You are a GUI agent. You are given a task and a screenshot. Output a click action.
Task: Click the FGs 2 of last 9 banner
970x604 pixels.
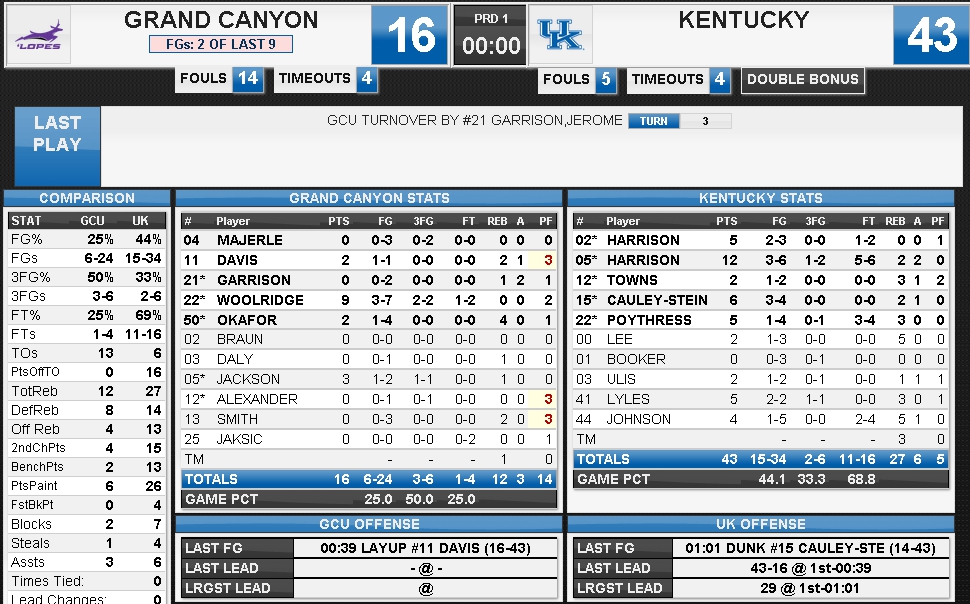coord(221,45)
